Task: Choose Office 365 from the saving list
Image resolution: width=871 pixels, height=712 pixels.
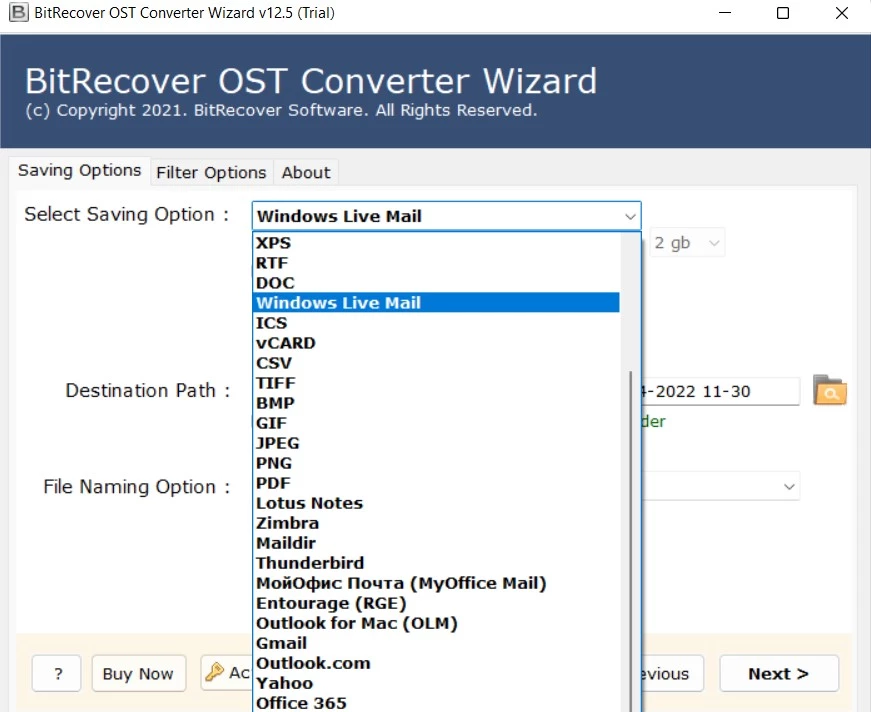Action: pos(436,703)
